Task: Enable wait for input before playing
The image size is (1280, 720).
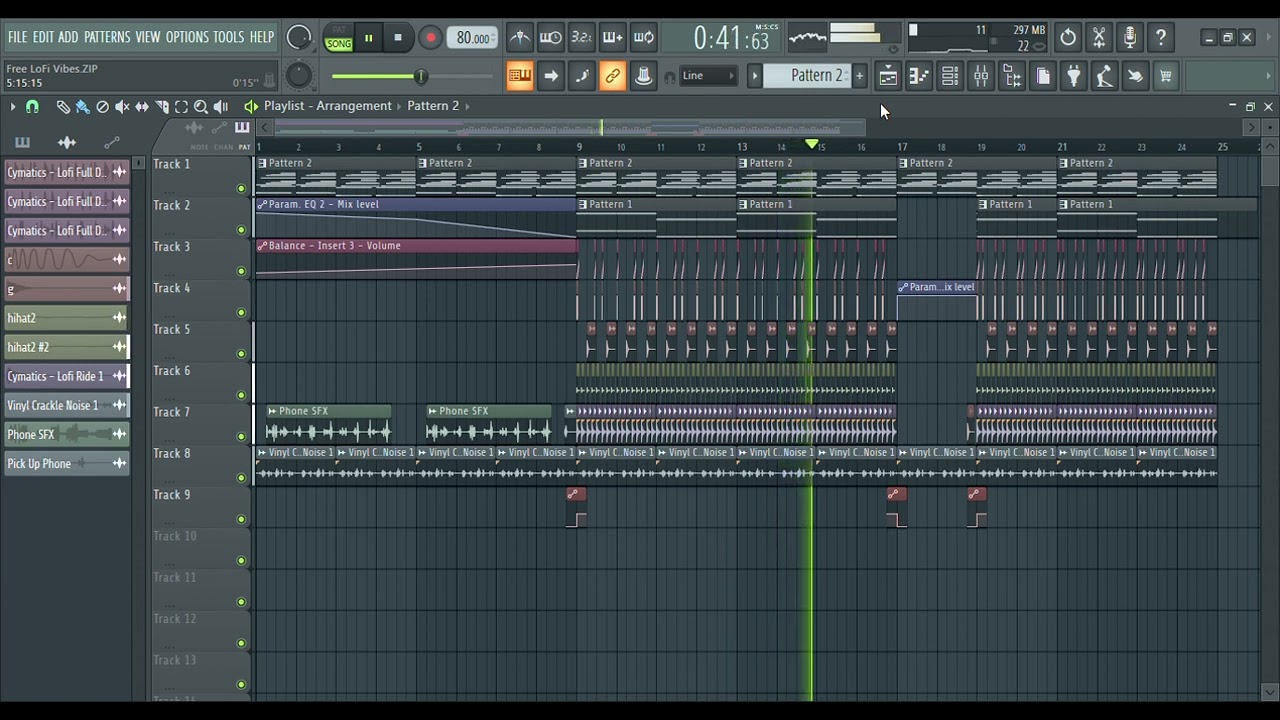Action: tap(550, 38)
